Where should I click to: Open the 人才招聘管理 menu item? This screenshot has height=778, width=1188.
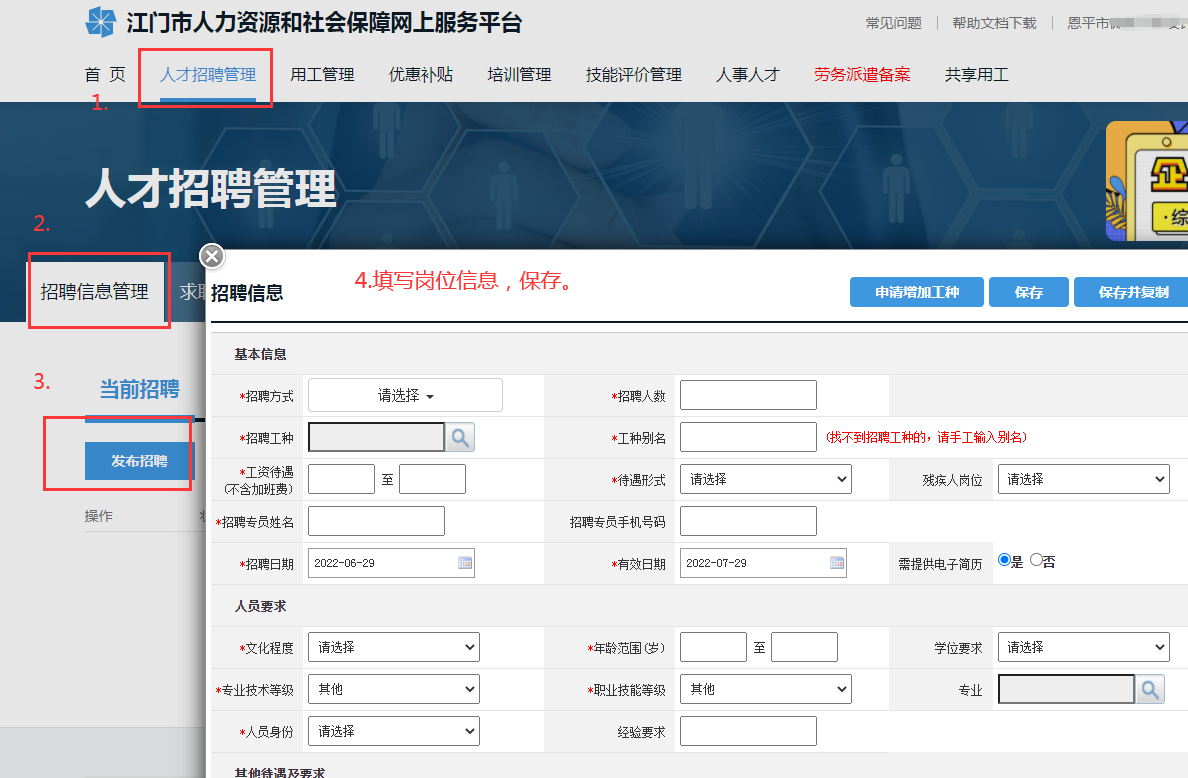[x=208, y=75]
